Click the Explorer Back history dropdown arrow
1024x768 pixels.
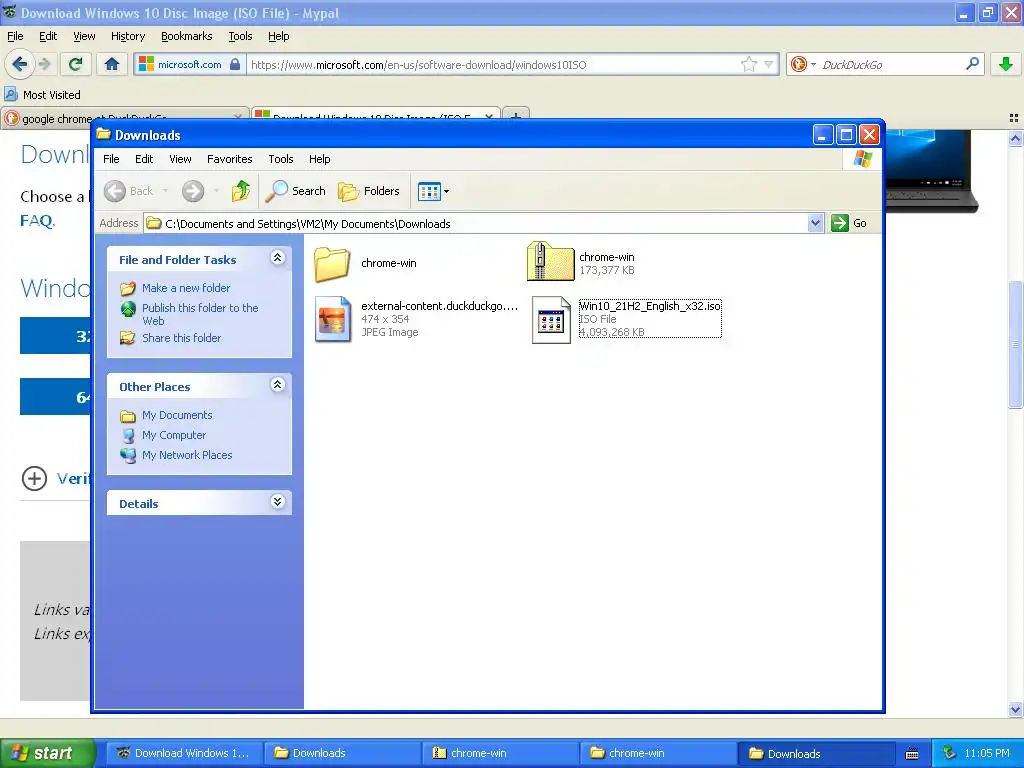165,191
